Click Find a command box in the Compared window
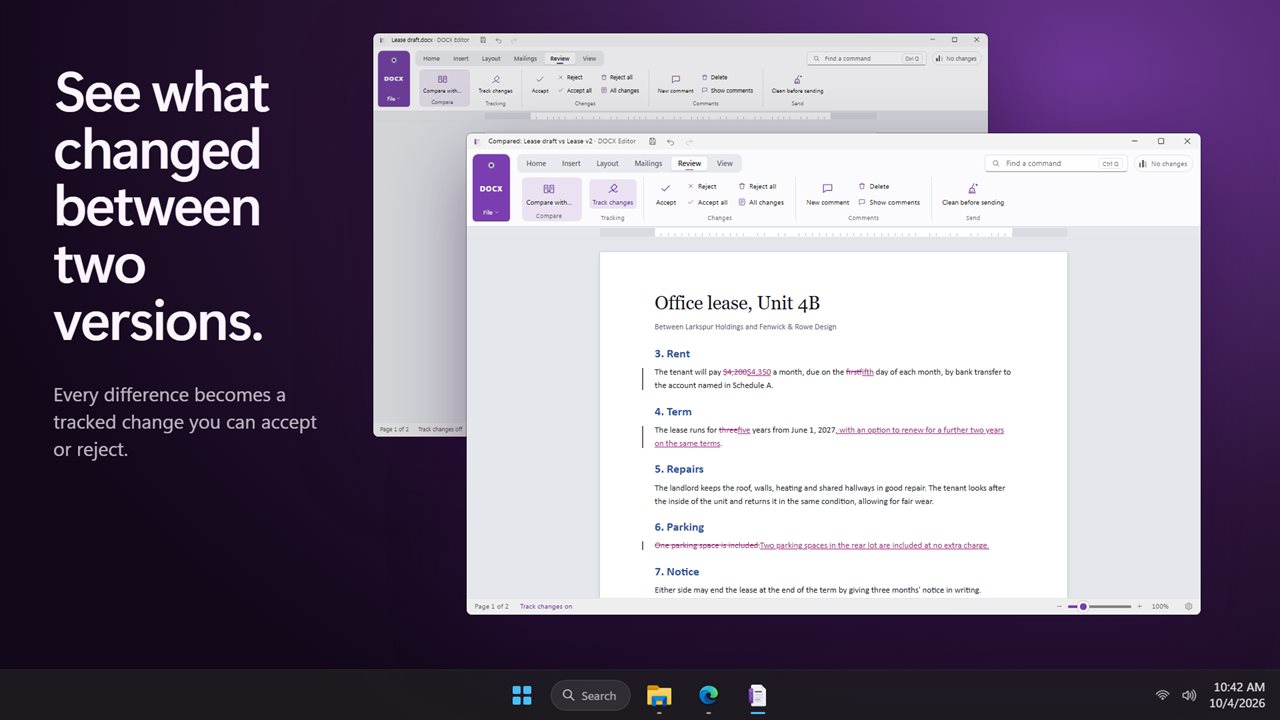Viewport: 1280px width, 720px height. (1056, 163)
